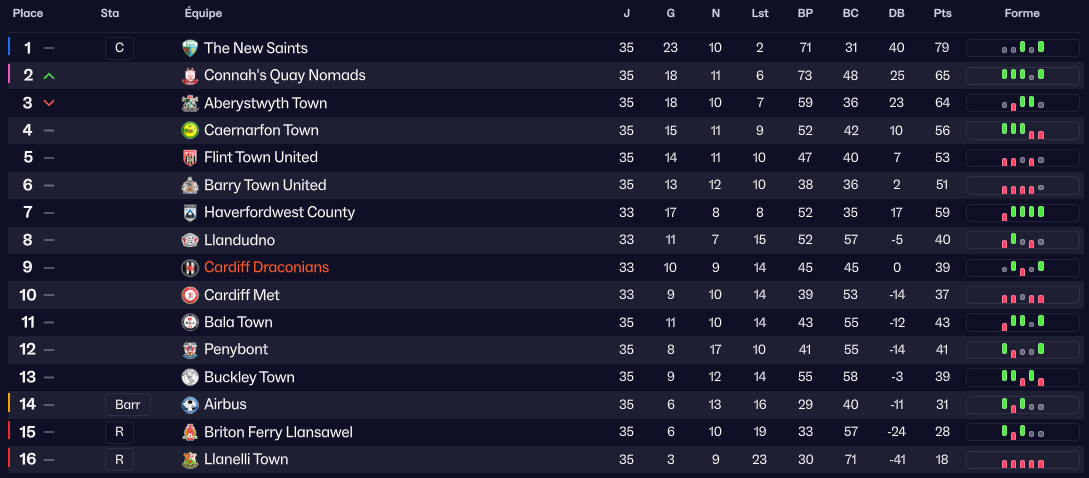Open Aberystwyth Town team link
The height and width of the screenshot is (478, 1089).
tap(265, 103)
